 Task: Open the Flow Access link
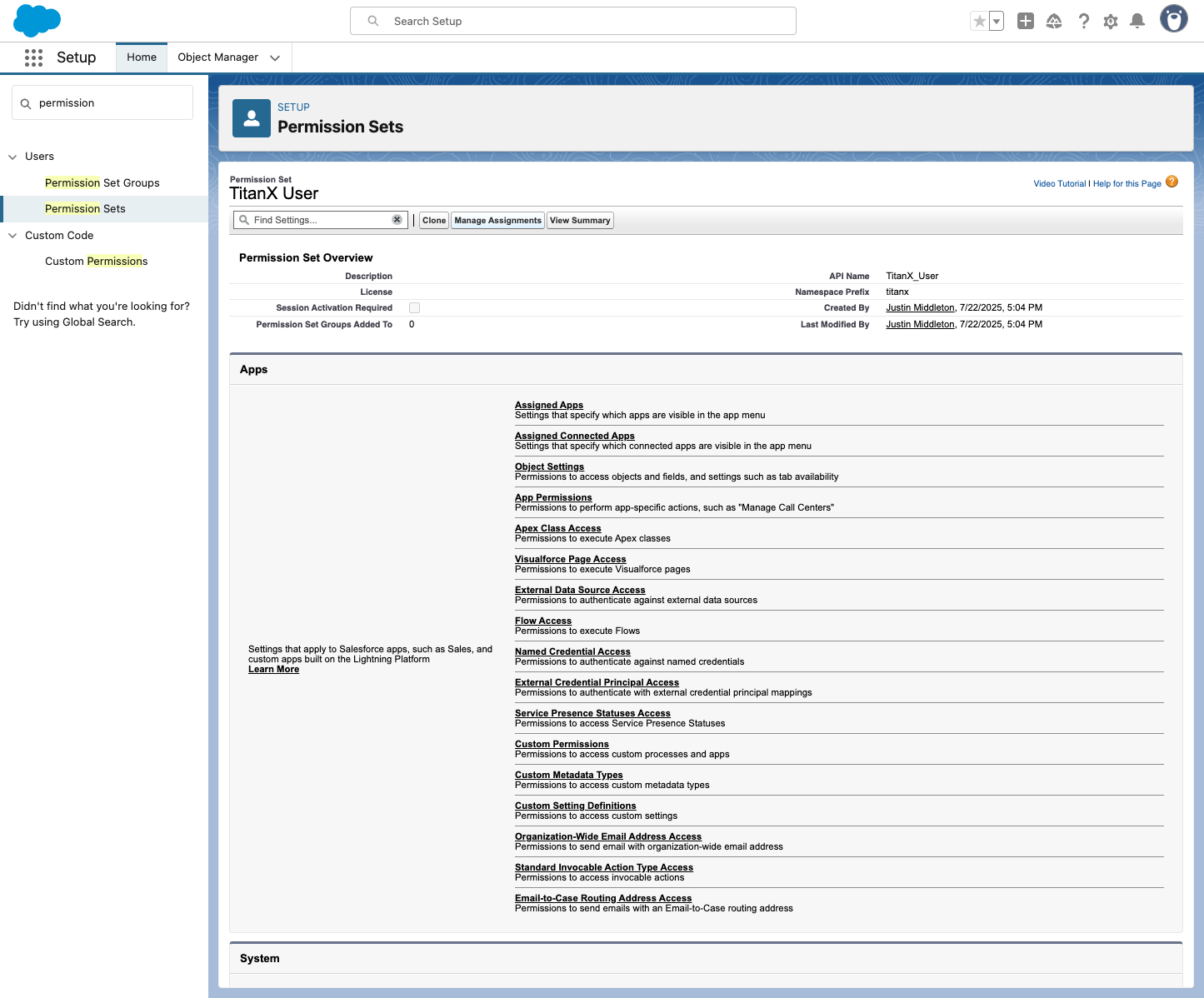543,621
